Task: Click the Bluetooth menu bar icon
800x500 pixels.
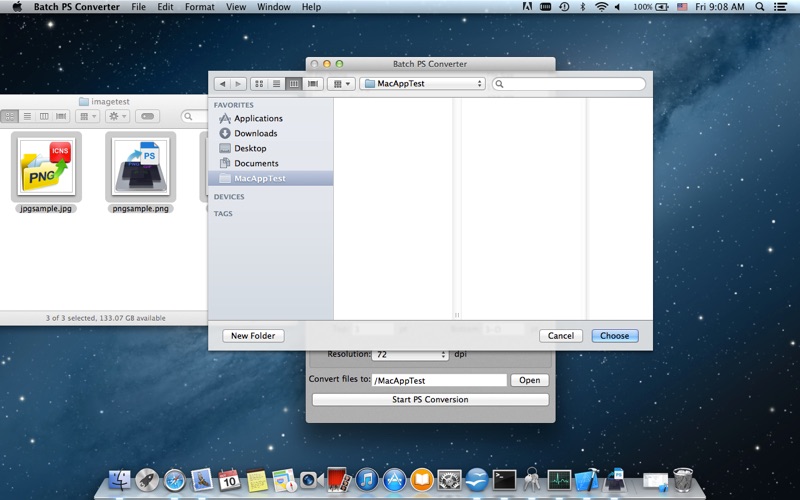Action: point(583,7)
